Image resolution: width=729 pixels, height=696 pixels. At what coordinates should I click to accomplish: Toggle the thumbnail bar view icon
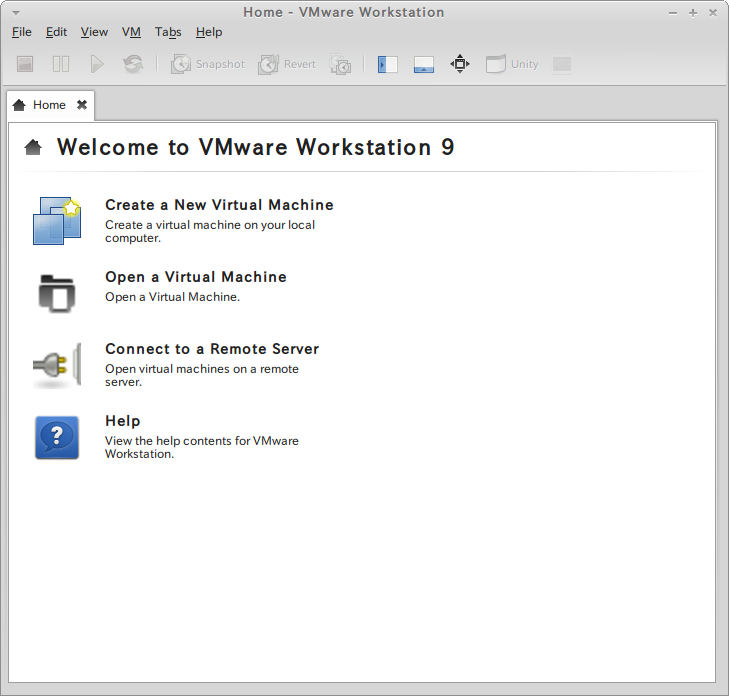pos(424,64)
